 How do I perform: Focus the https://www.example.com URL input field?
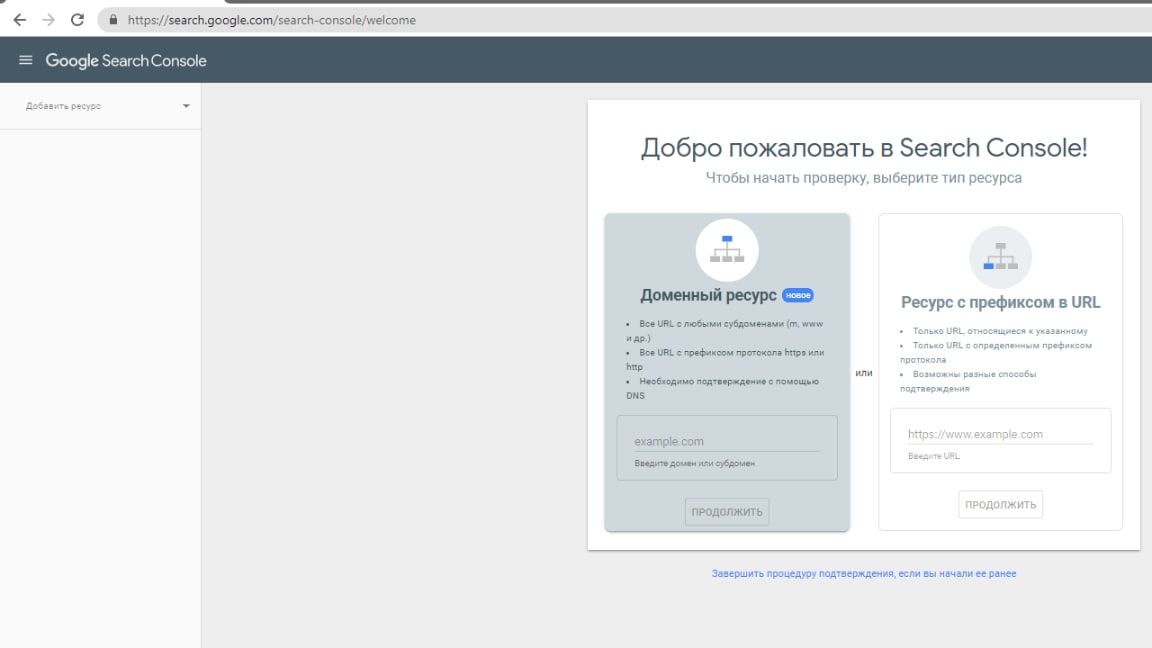1001,434
